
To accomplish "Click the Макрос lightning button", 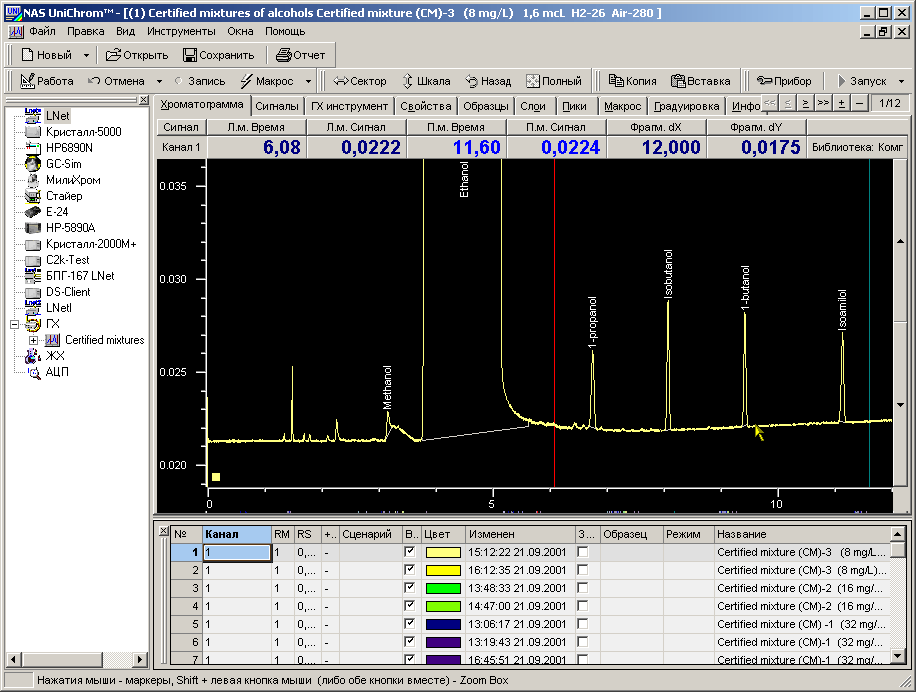I will click(x=267, y=81).
